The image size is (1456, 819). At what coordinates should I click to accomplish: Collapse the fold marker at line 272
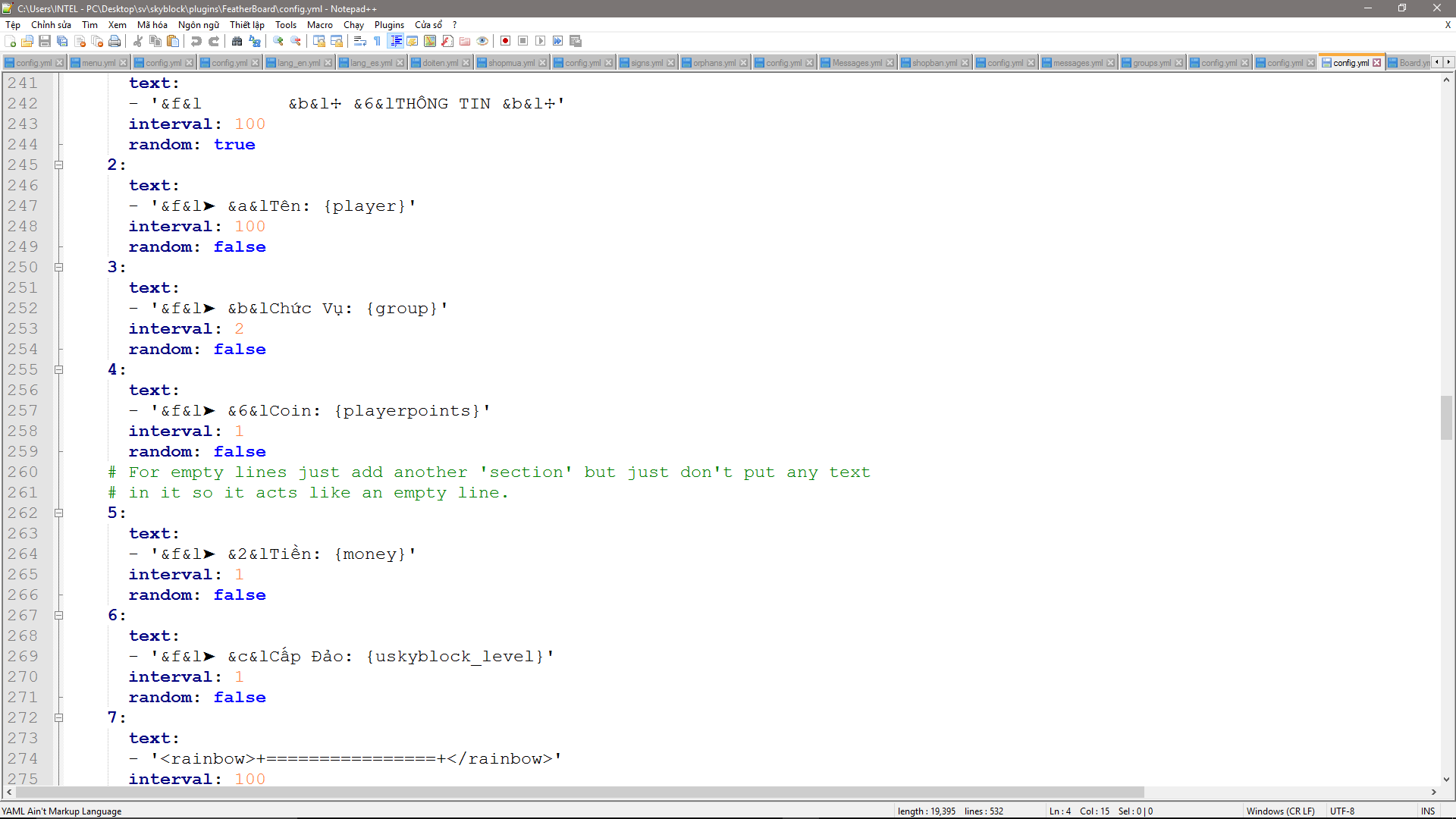coord(58,717)
